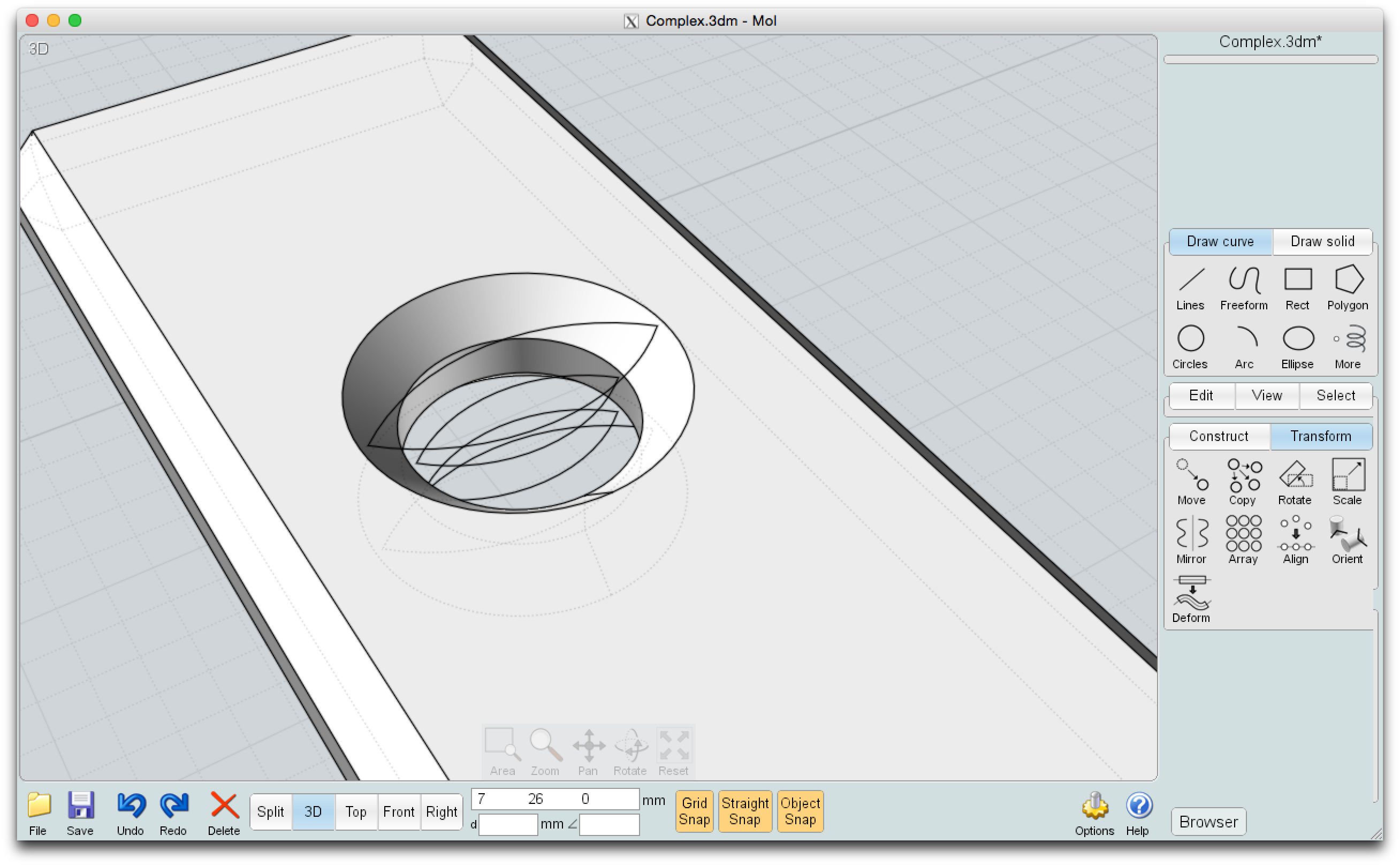Undo the last action
This screenshot has height=866, width=1400.
pyautogui.click(x=131, y=814)
